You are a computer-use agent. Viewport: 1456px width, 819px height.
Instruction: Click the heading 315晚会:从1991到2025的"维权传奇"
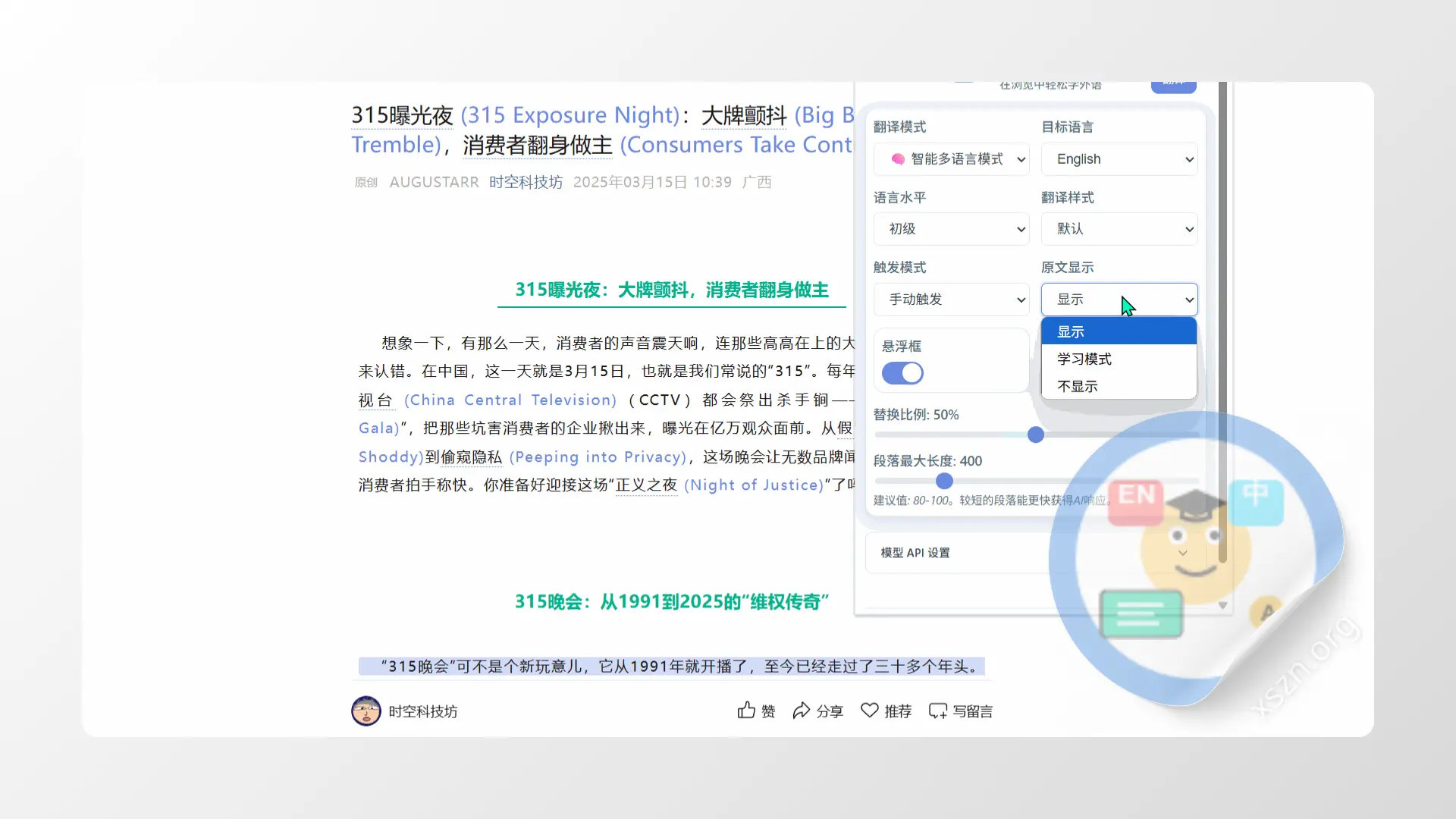(x=672, y=601)
